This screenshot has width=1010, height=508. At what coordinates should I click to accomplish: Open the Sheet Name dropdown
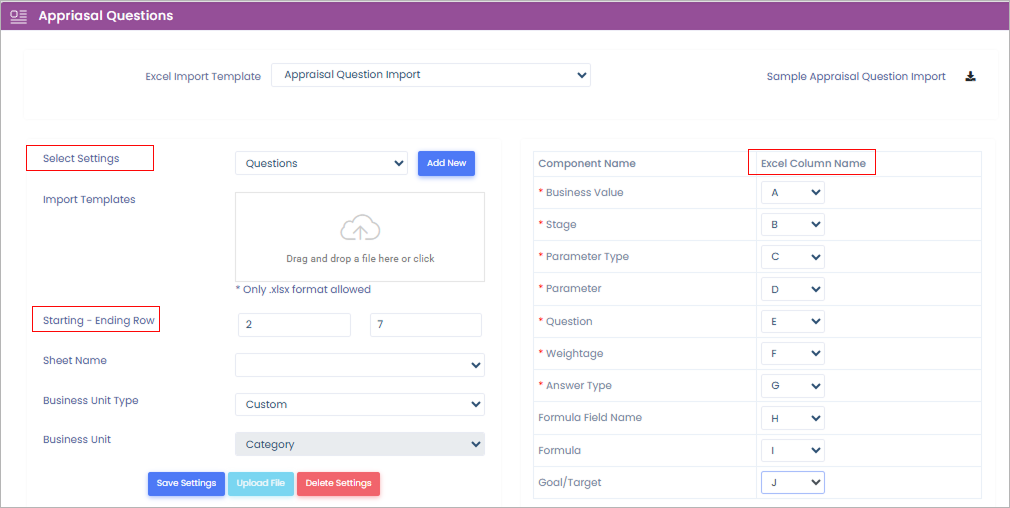coord(359,365)
